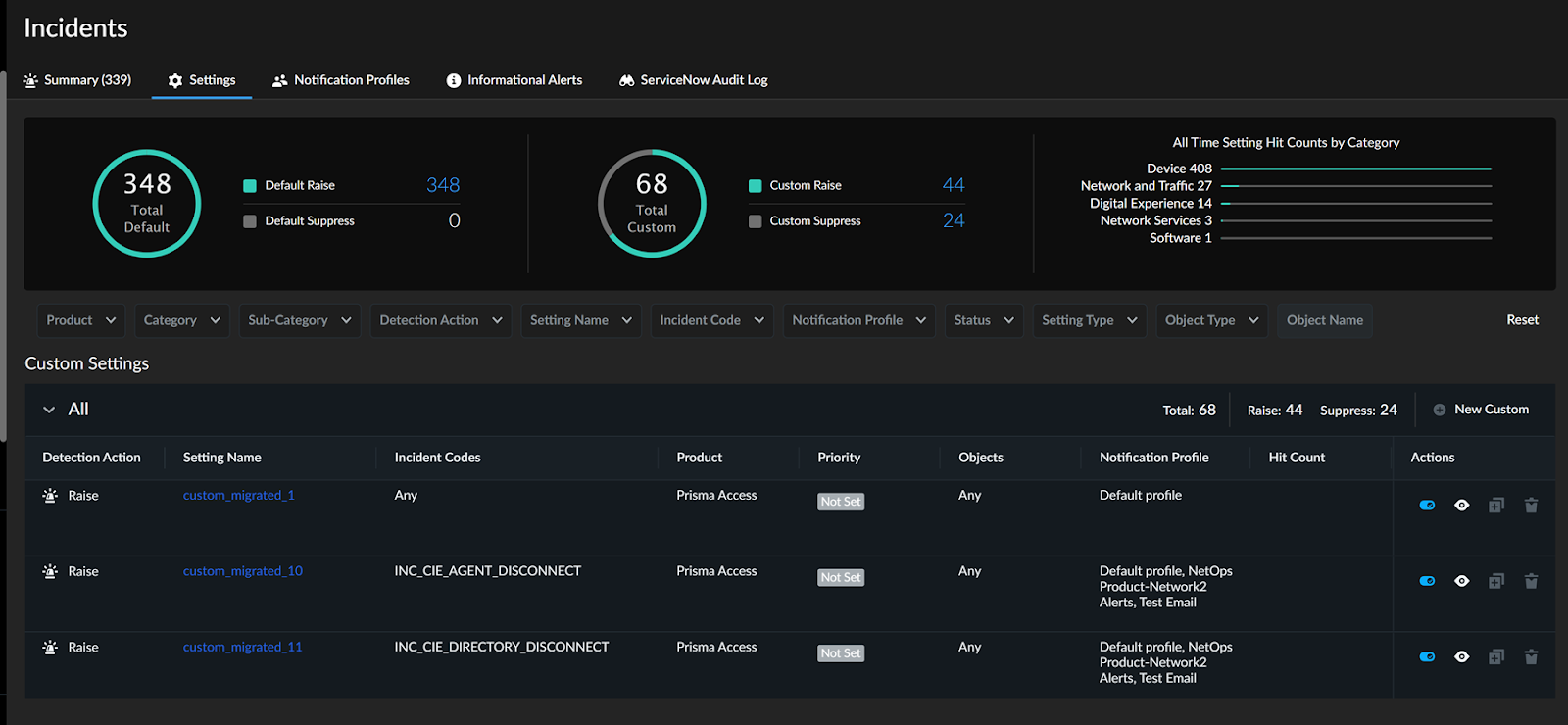Click the teal Custom Raise legend swatch

point(756,186)
